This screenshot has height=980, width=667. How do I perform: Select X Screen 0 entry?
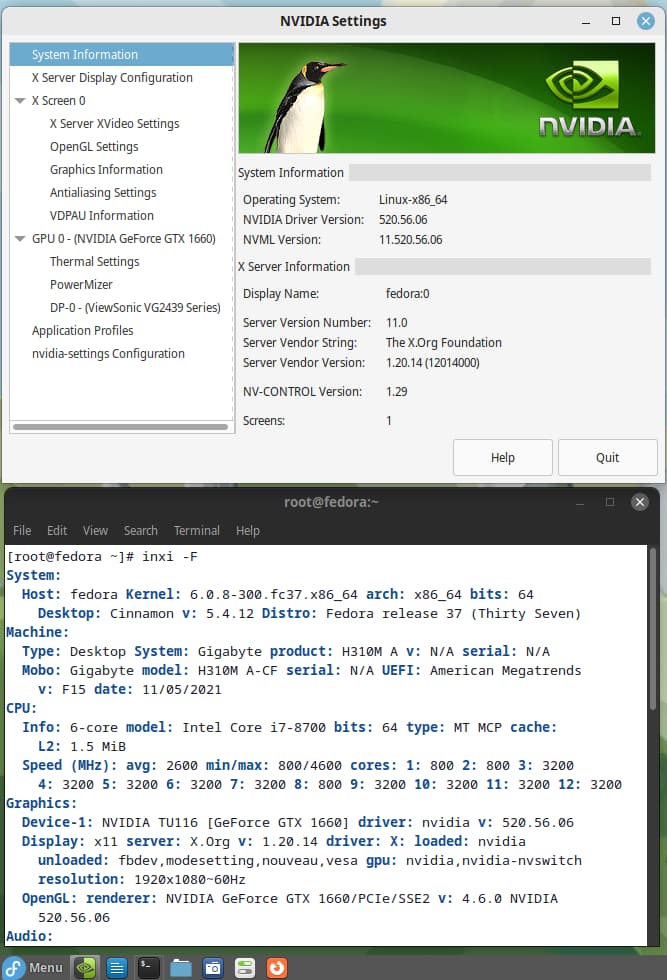click(x=58, y=101)
